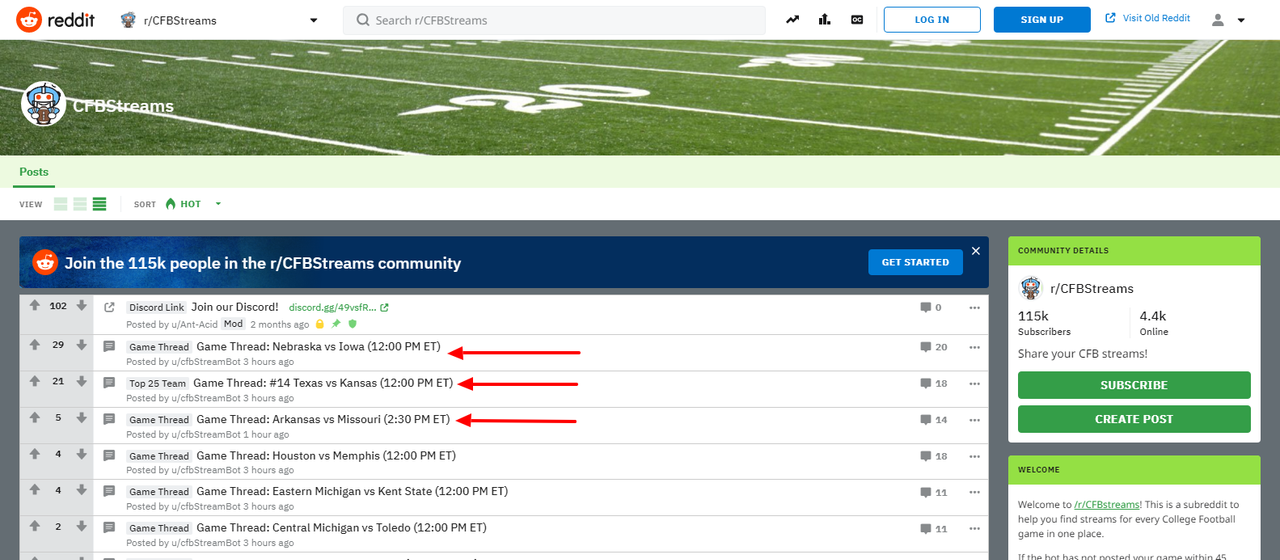The image size is (1280, 560).
Task: Open the OC original content icon
Action: click(857, 19)
